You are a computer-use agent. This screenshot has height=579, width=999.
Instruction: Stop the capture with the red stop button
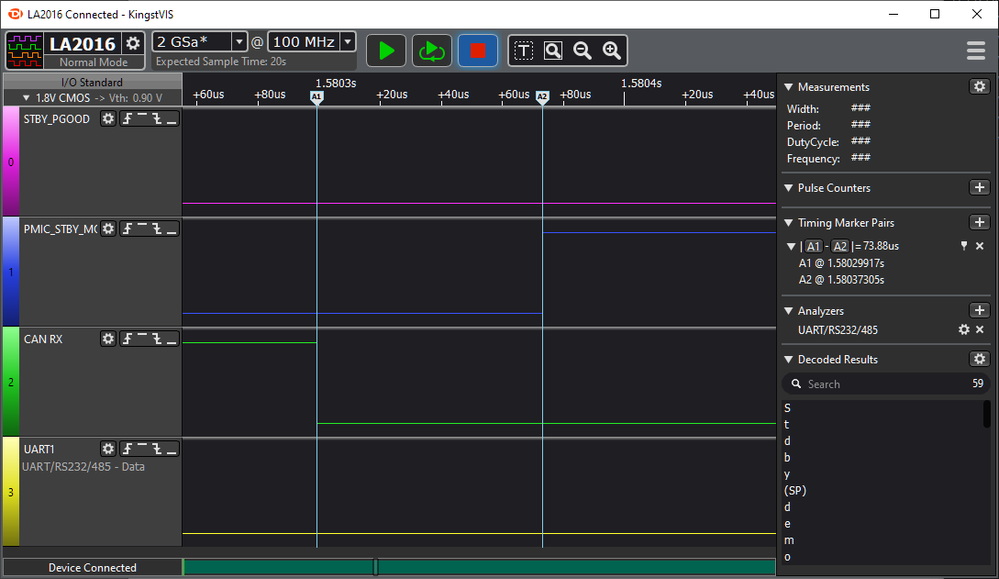[x=478, y=50]
